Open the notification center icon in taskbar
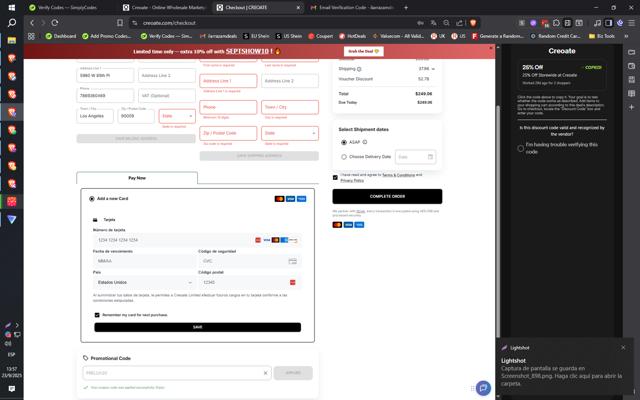This screenshot has width=640, height=400. tap(11, 388)
